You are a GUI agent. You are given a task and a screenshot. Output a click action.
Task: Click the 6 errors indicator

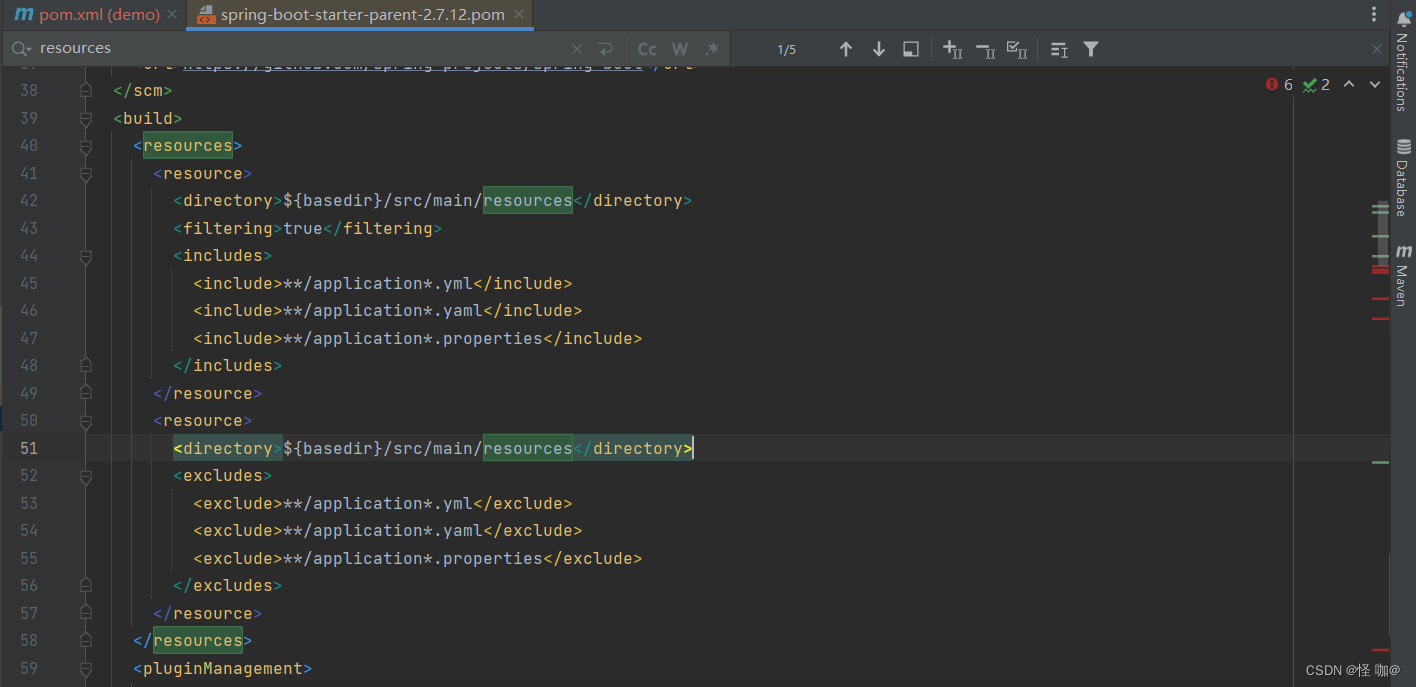pos(1279,85)
